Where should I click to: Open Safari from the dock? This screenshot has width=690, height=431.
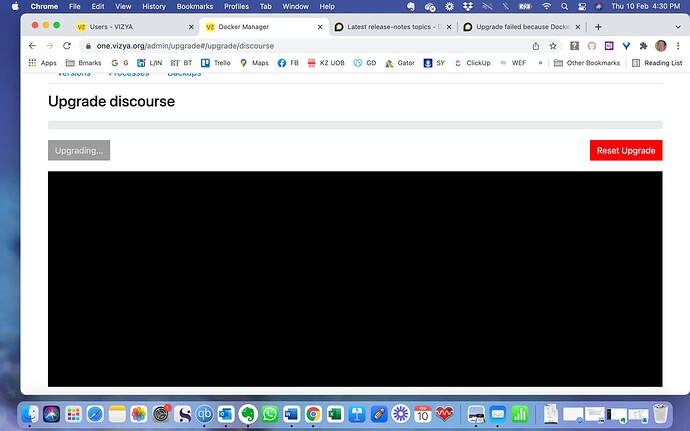point(95,414)
